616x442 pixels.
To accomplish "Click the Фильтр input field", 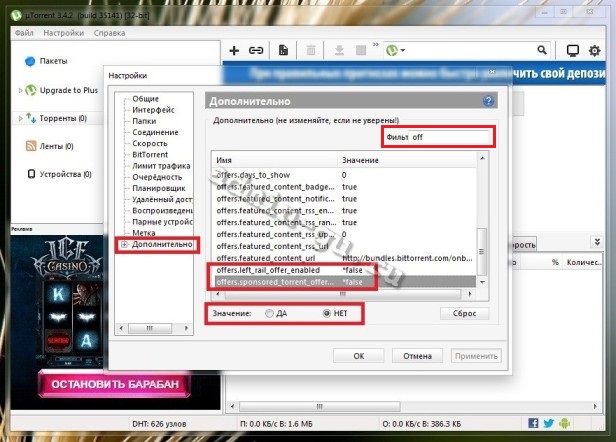I will click(x=436, y=136).
